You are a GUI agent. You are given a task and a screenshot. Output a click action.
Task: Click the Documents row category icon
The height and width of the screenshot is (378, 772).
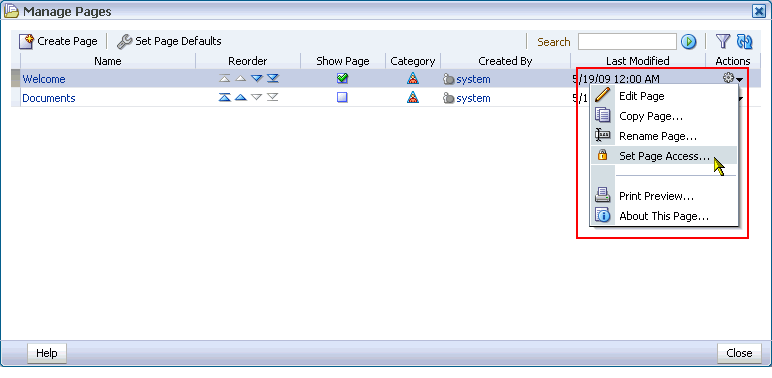[x=413, y=97]
